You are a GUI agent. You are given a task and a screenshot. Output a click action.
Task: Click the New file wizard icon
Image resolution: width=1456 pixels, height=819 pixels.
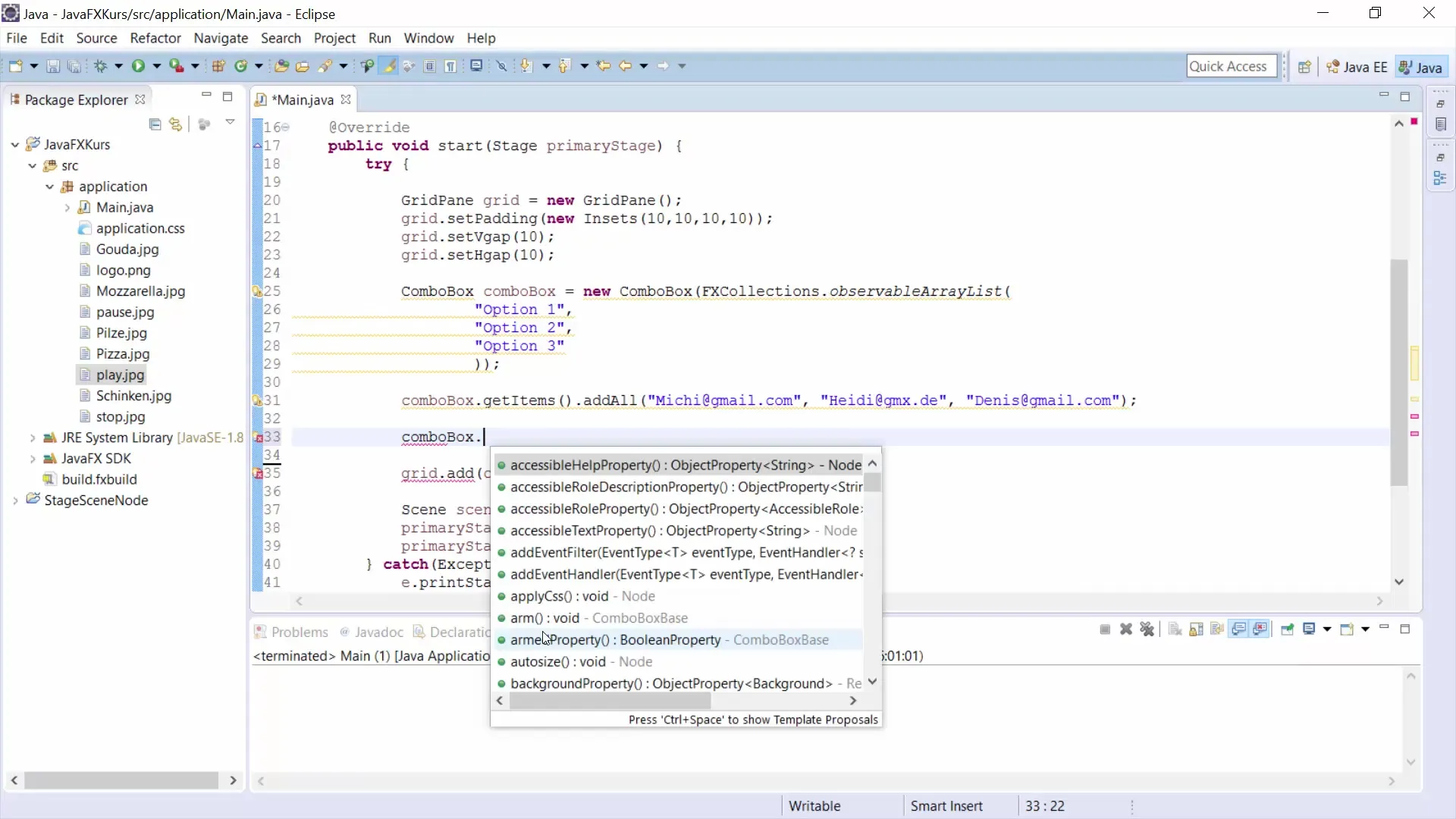16,66
